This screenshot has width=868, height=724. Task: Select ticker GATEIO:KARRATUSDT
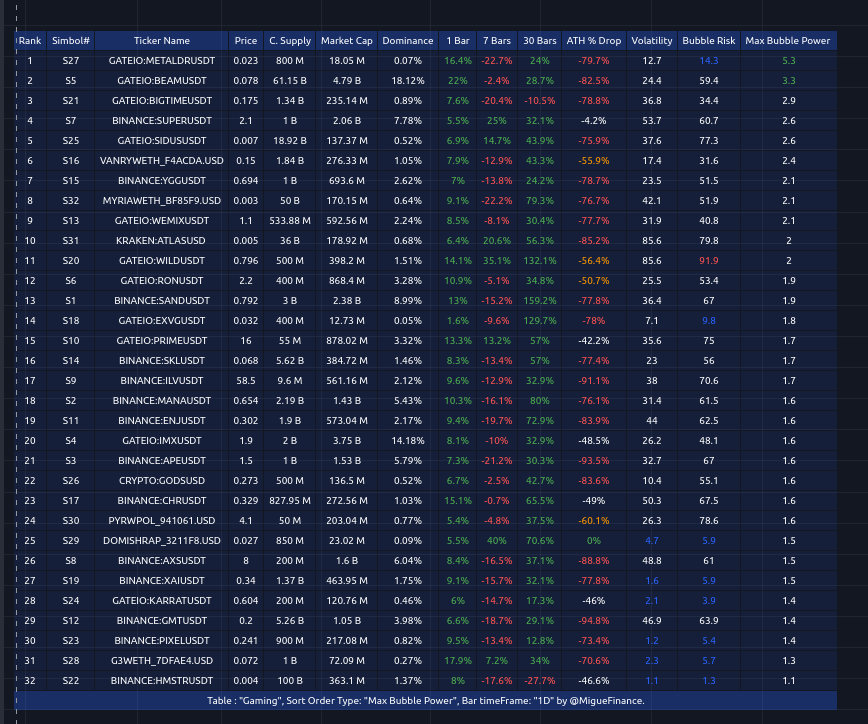[162, 600]
